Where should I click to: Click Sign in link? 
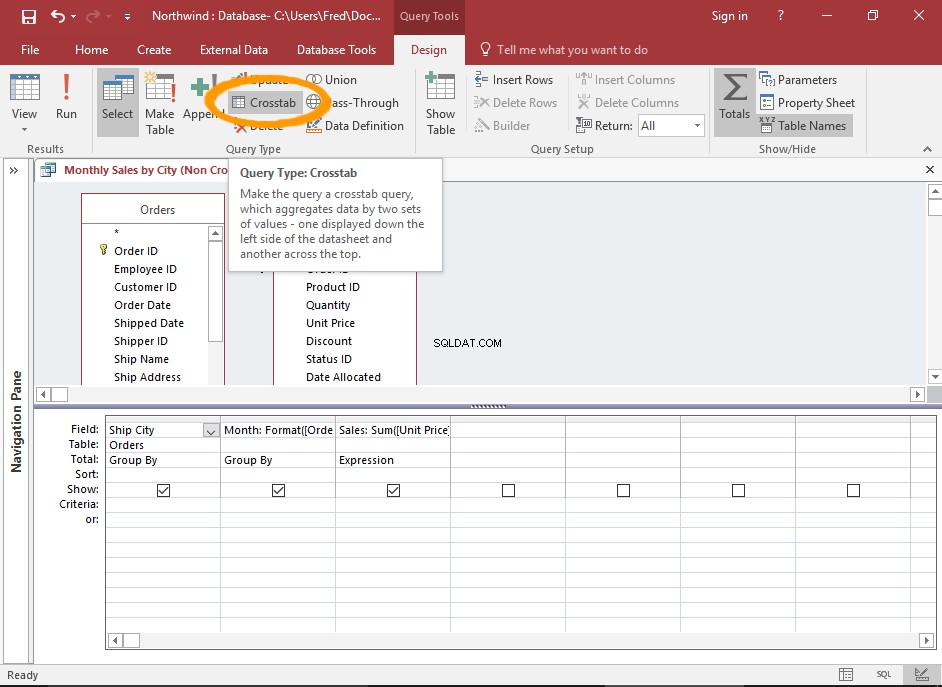729,16
